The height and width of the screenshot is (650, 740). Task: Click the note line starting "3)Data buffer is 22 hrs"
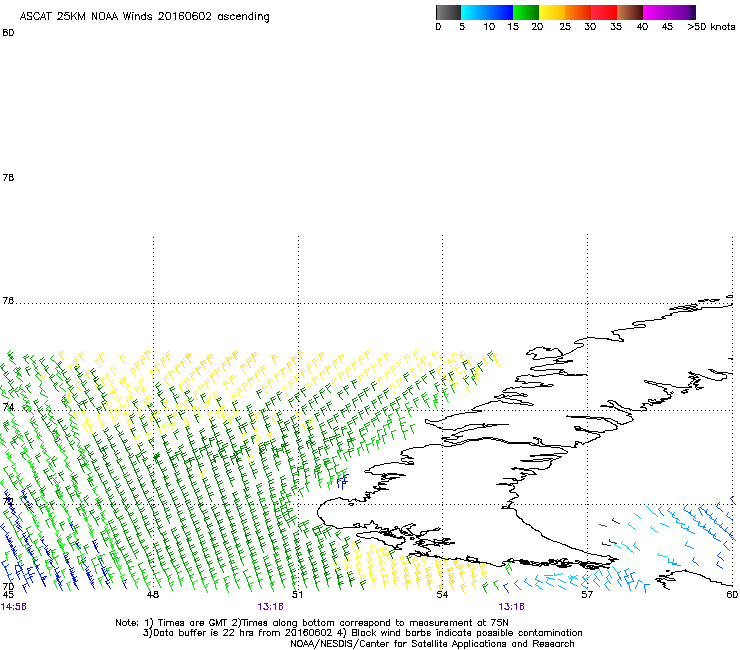click(362, 633)
